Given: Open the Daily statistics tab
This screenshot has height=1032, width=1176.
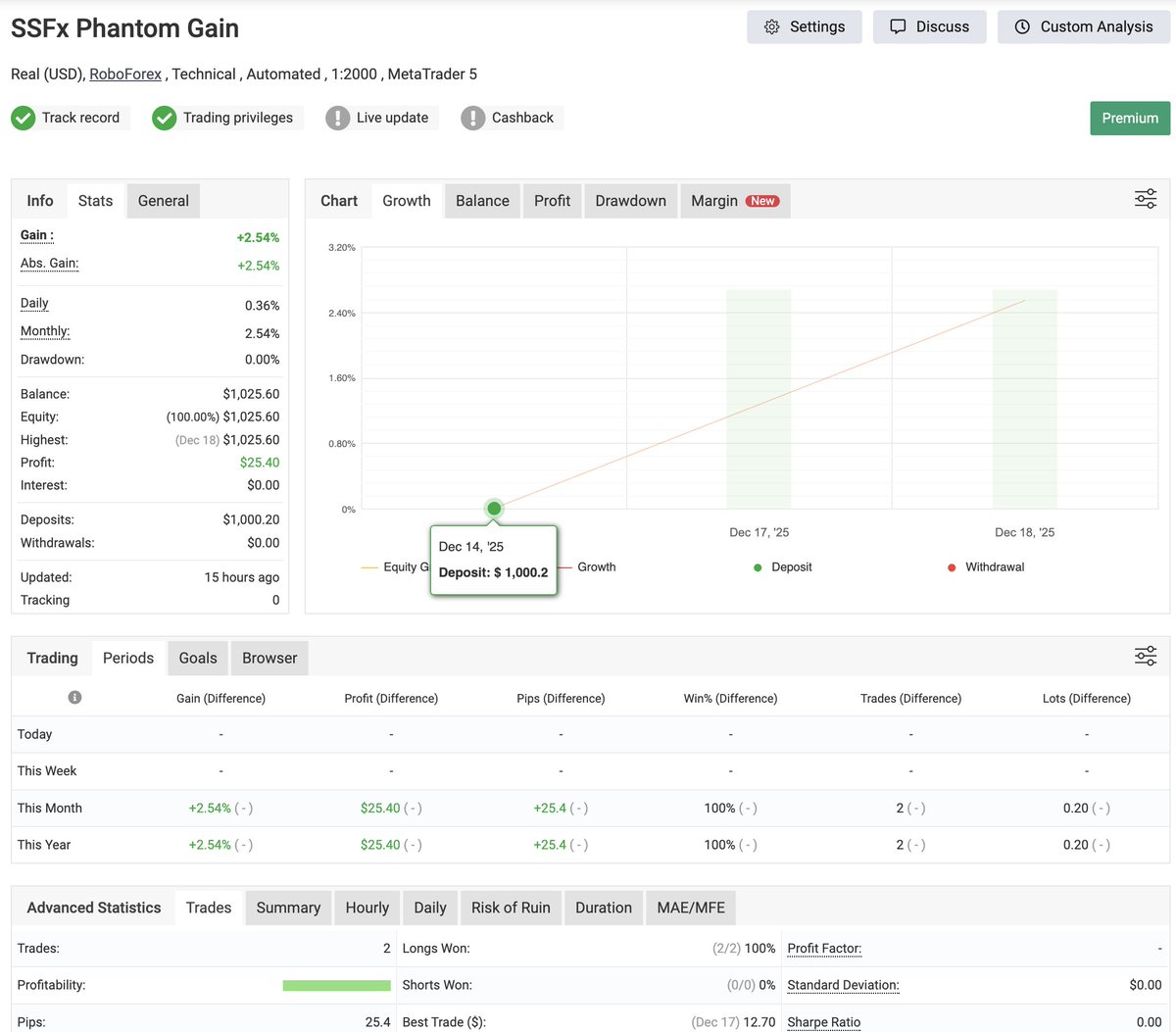Looking at the screenshot, I should (430, 908).
